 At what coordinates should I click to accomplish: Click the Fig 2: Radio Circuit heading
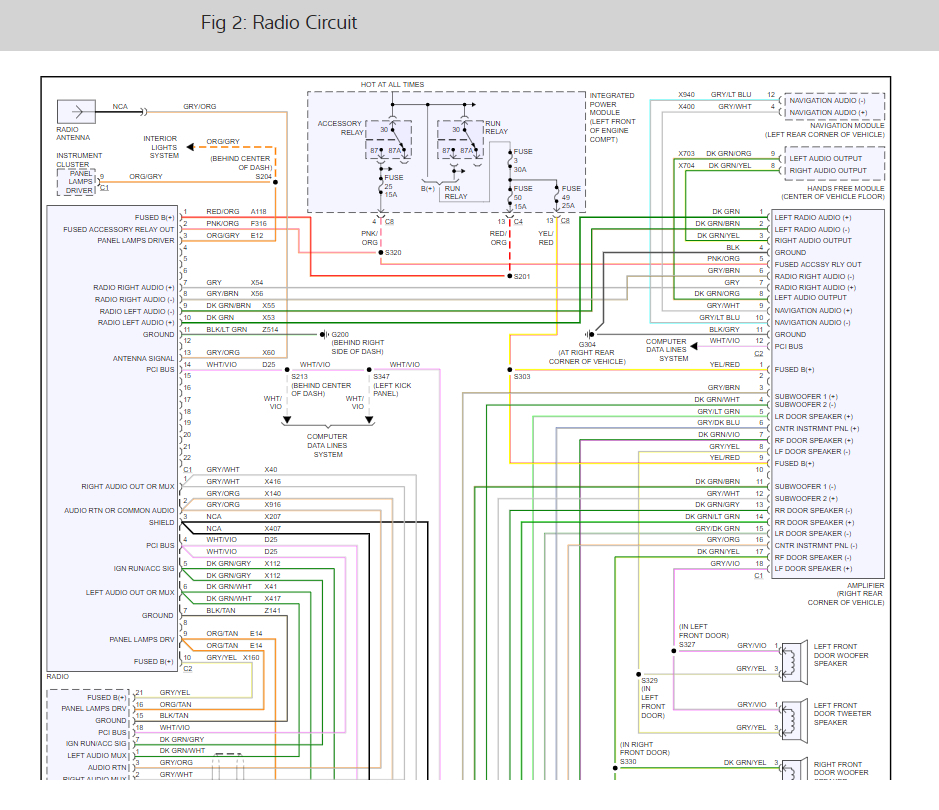pyautogui.click(x=278, y=23)
